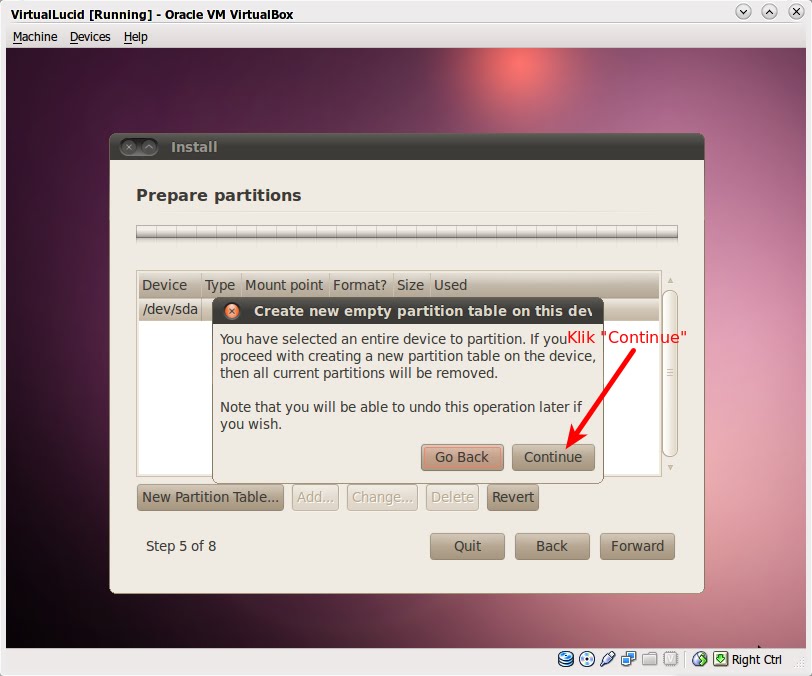Click the optical CD/DVD drive status icon
Image resolution: width=812 pixels, height=676 pixels.
click(587, 659)
